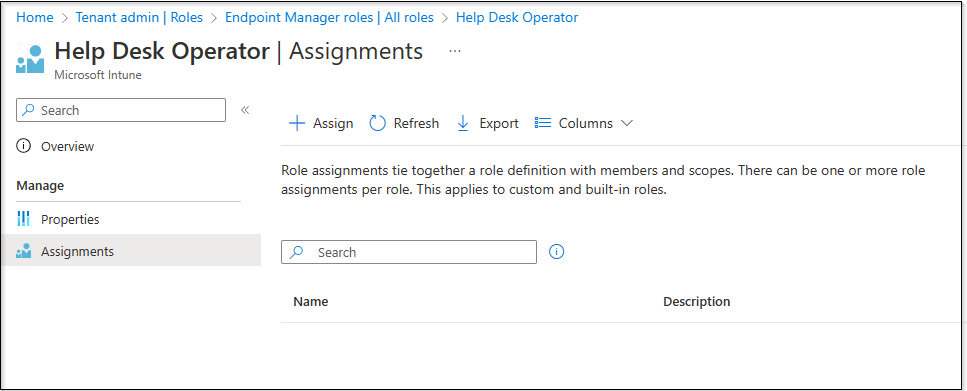967x391 pixels.
Task: Click the Columns button label
Action: 586,123
